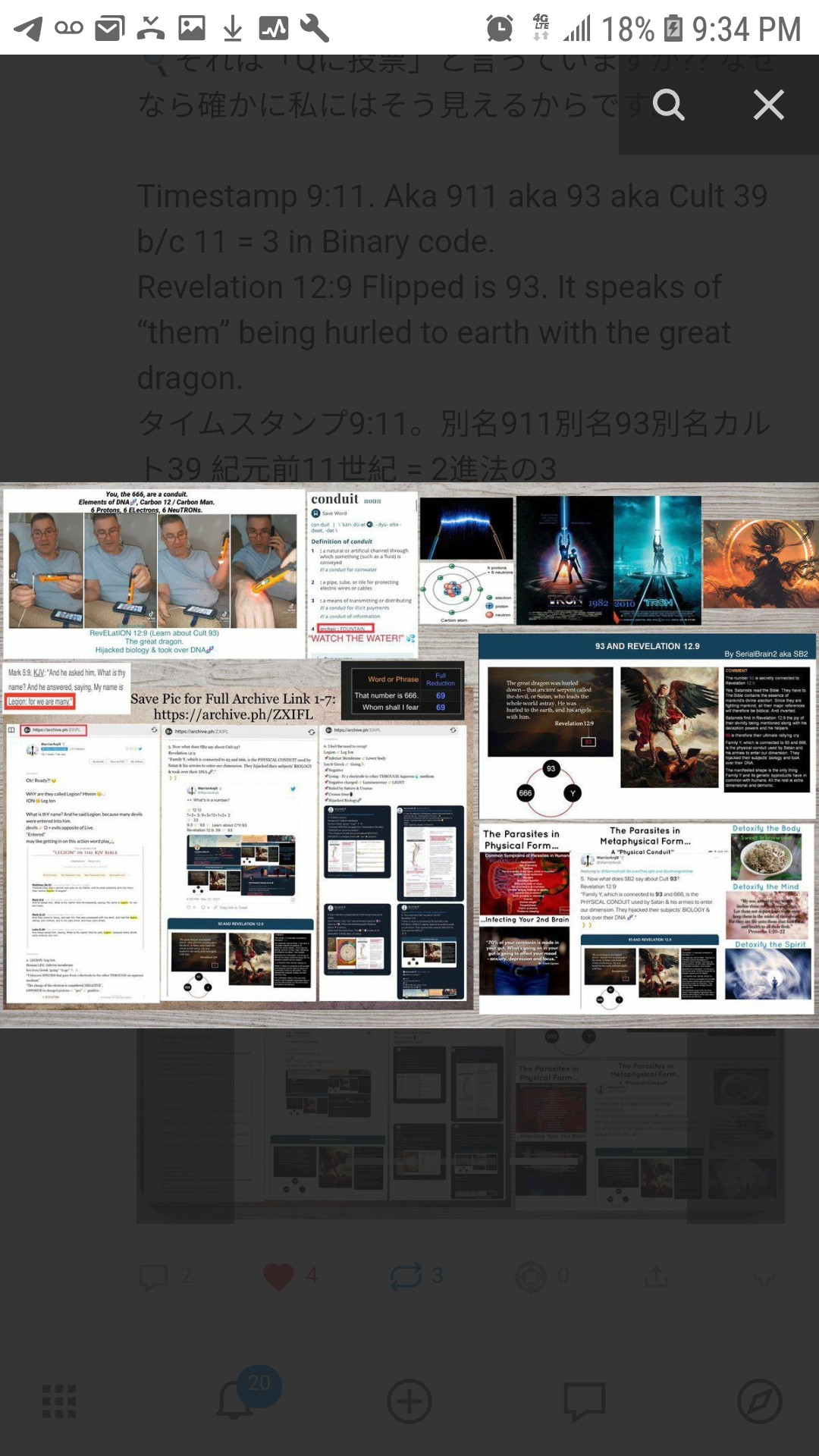Open notifications bell with 20 badge

(x=237, y=1401)
